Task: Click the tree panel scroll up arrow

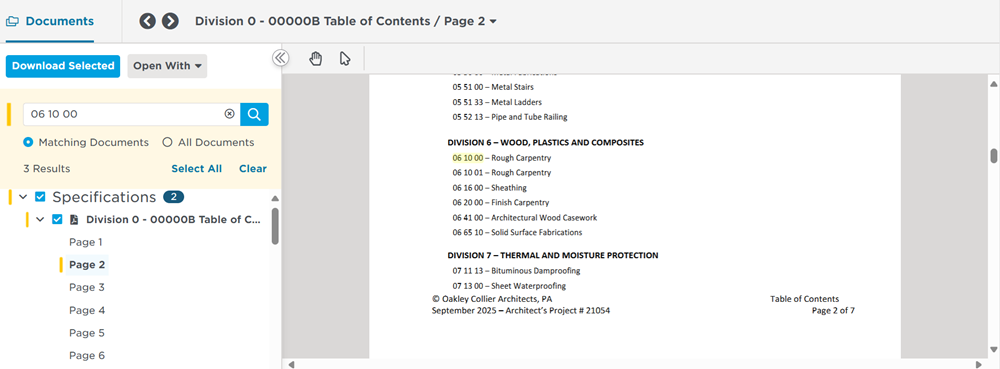Action: (275, 198)
